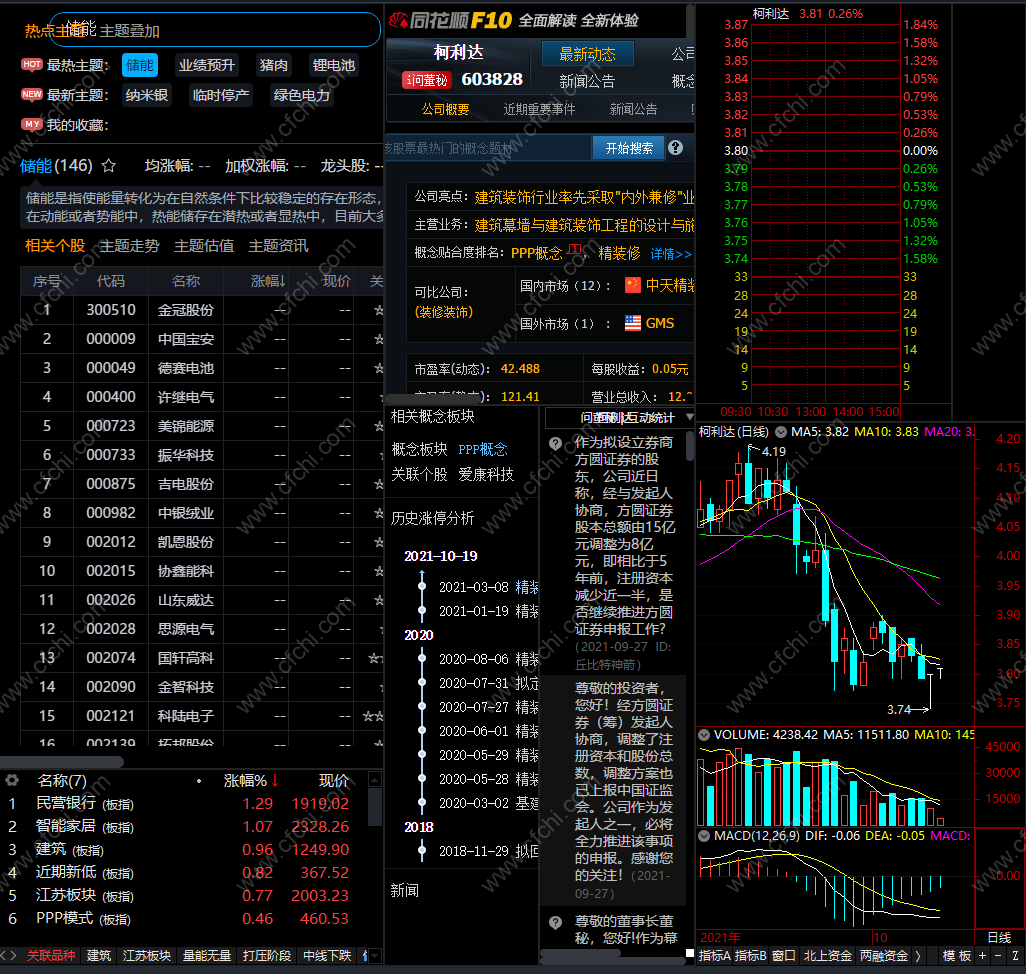Select the 北上资金 tab
Screen dimensions: 1026x974
[827, 956]
